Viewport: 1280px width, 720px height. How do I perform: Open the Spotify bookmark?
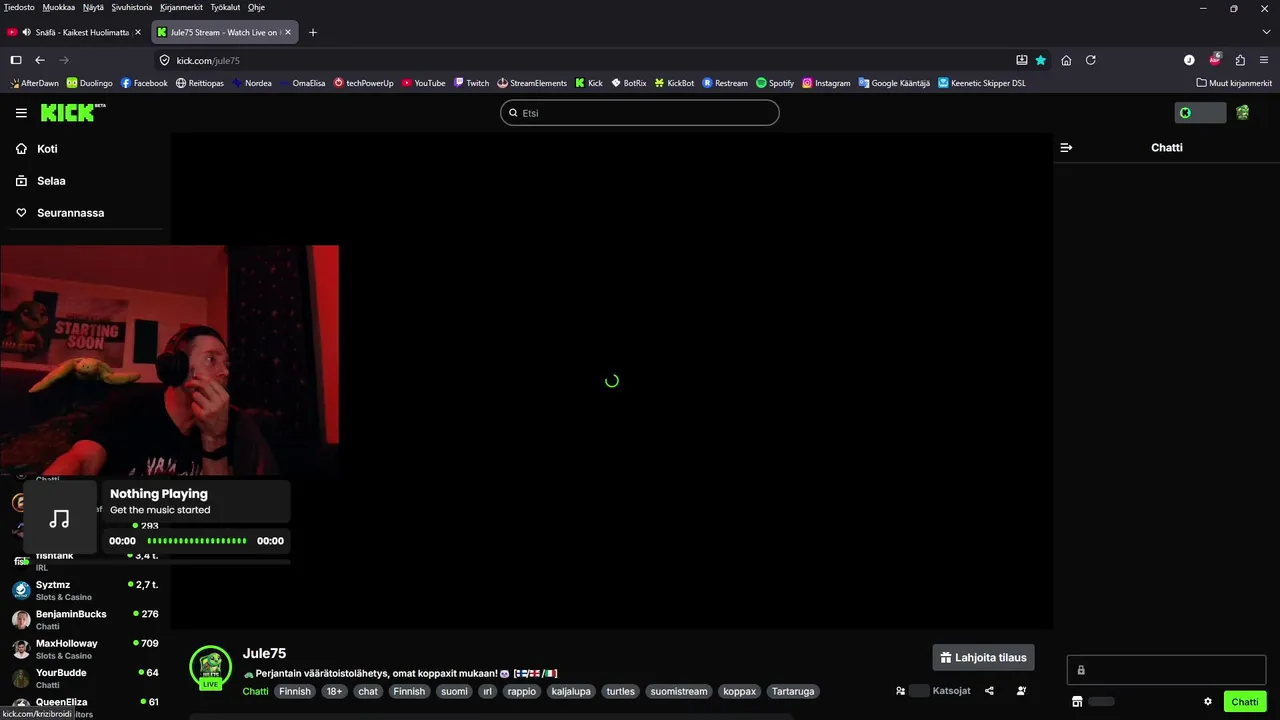(x=775, y=83)
